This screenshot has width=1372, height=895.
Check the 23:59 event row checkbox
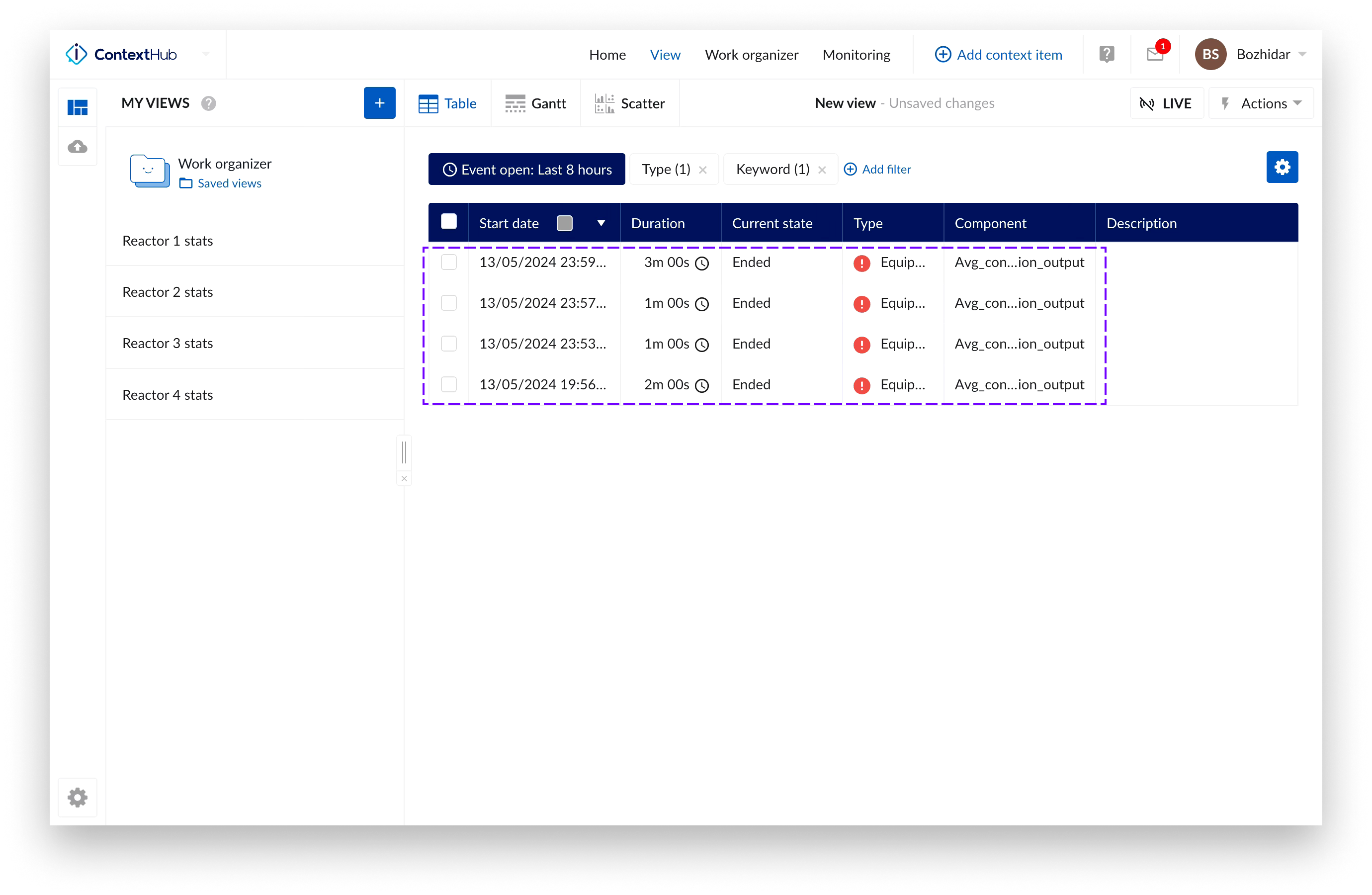click(x=448, y=263)
